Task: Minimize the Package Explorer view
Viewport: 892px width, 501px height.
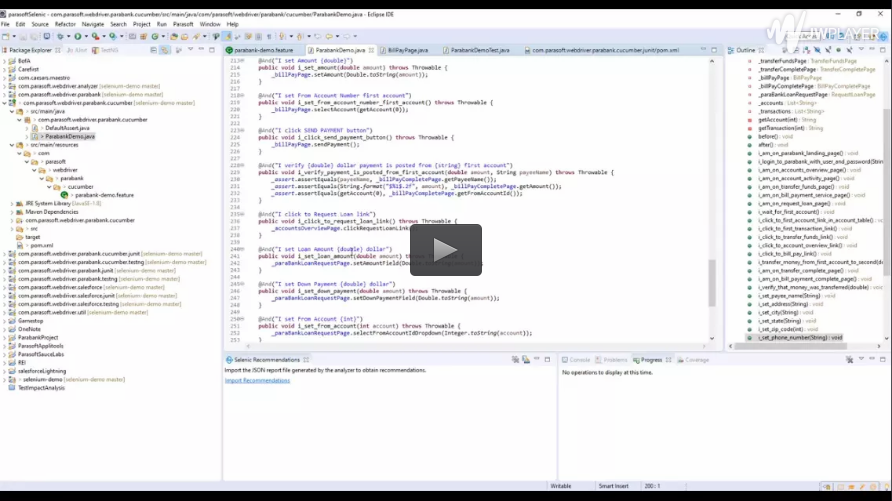Action: pos(201,50)
